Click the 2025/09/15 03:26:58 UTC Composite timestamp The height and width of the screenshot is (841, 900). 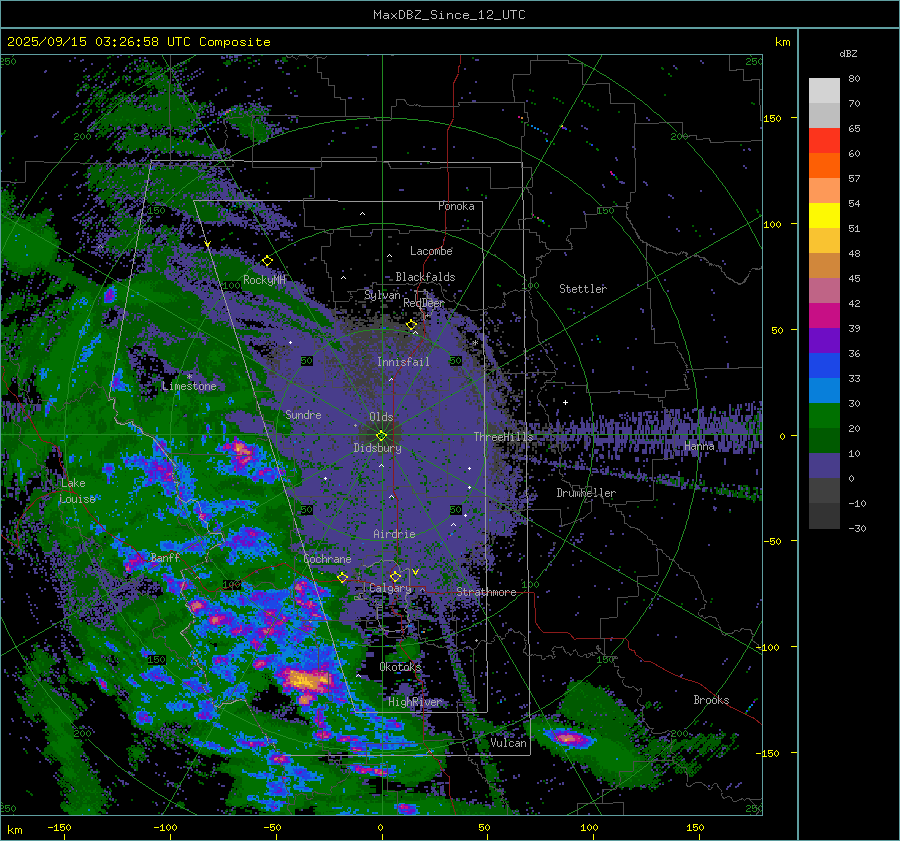click(x=138, y=42)
